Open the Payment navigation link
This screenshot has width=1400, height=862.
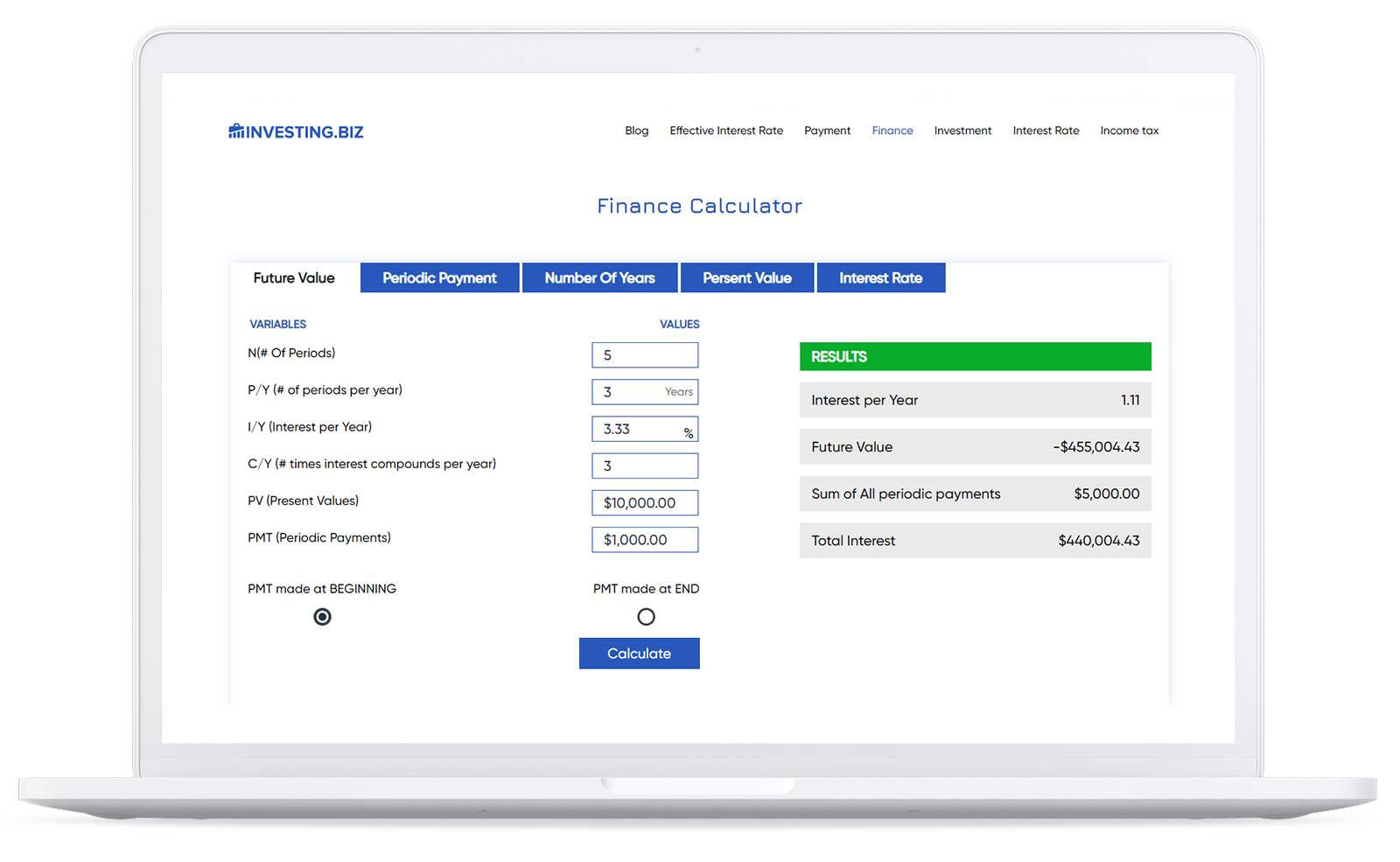[827, 130]
